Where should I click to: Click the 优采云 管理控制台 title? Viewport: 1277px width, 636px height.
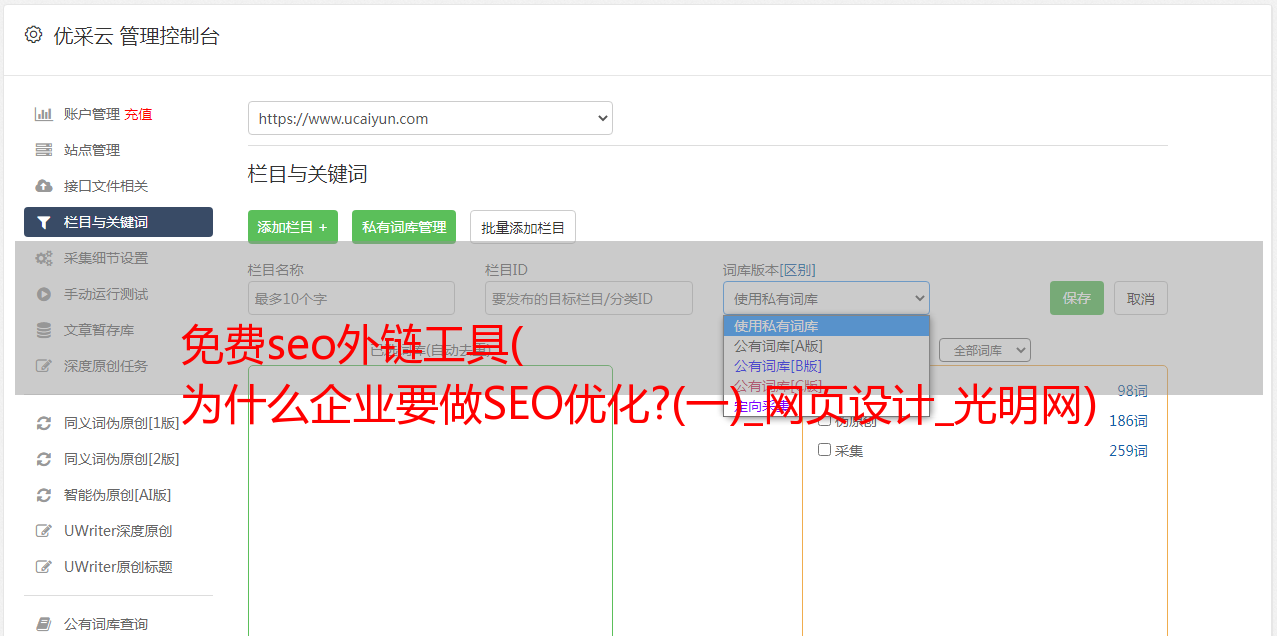[136, 36]
